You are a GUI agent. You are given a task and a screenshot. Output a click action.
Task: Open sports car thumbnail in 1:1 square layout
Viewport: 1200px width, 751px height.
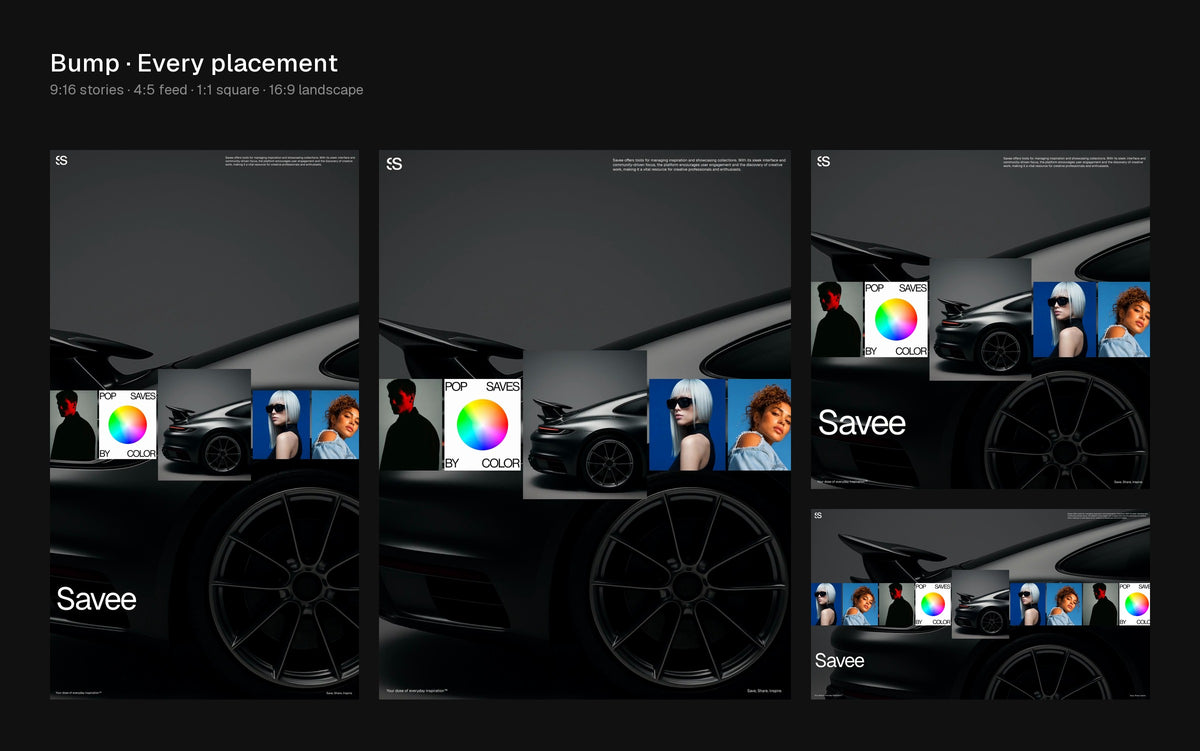(x=980, y=319)
